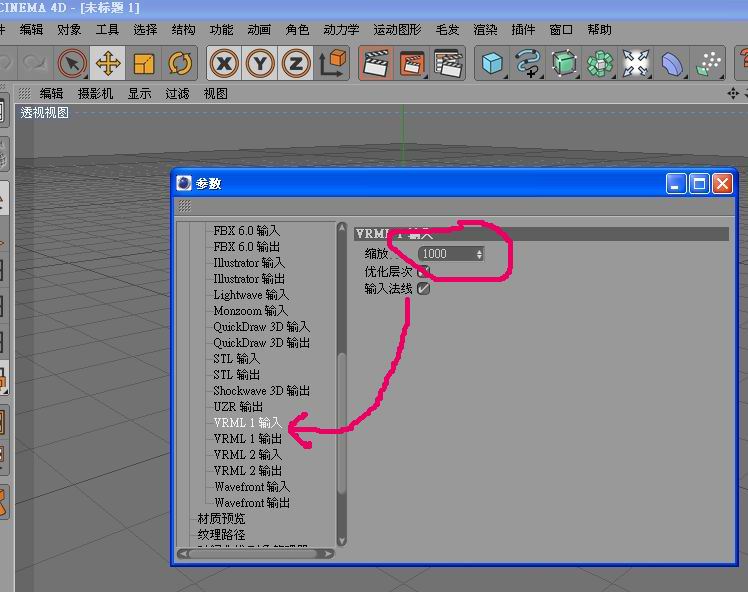Select QuickDraw 3D 输入 entry
Image resolution: width=748 pixels, height=592 pixels.
(x=261, y=327)
